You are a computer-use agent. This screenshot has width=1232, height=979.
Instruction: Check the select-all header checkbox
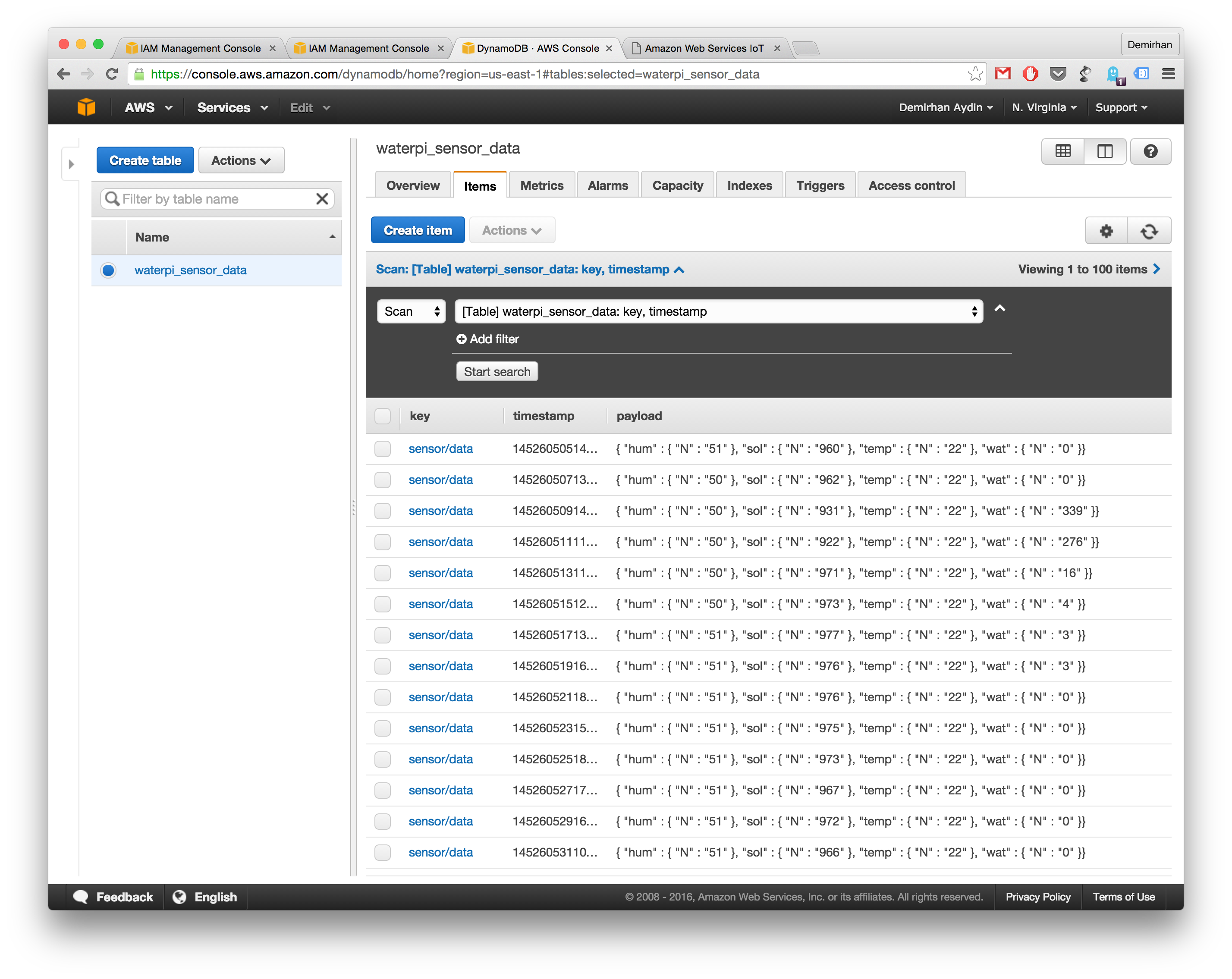(x=382, y=416)
